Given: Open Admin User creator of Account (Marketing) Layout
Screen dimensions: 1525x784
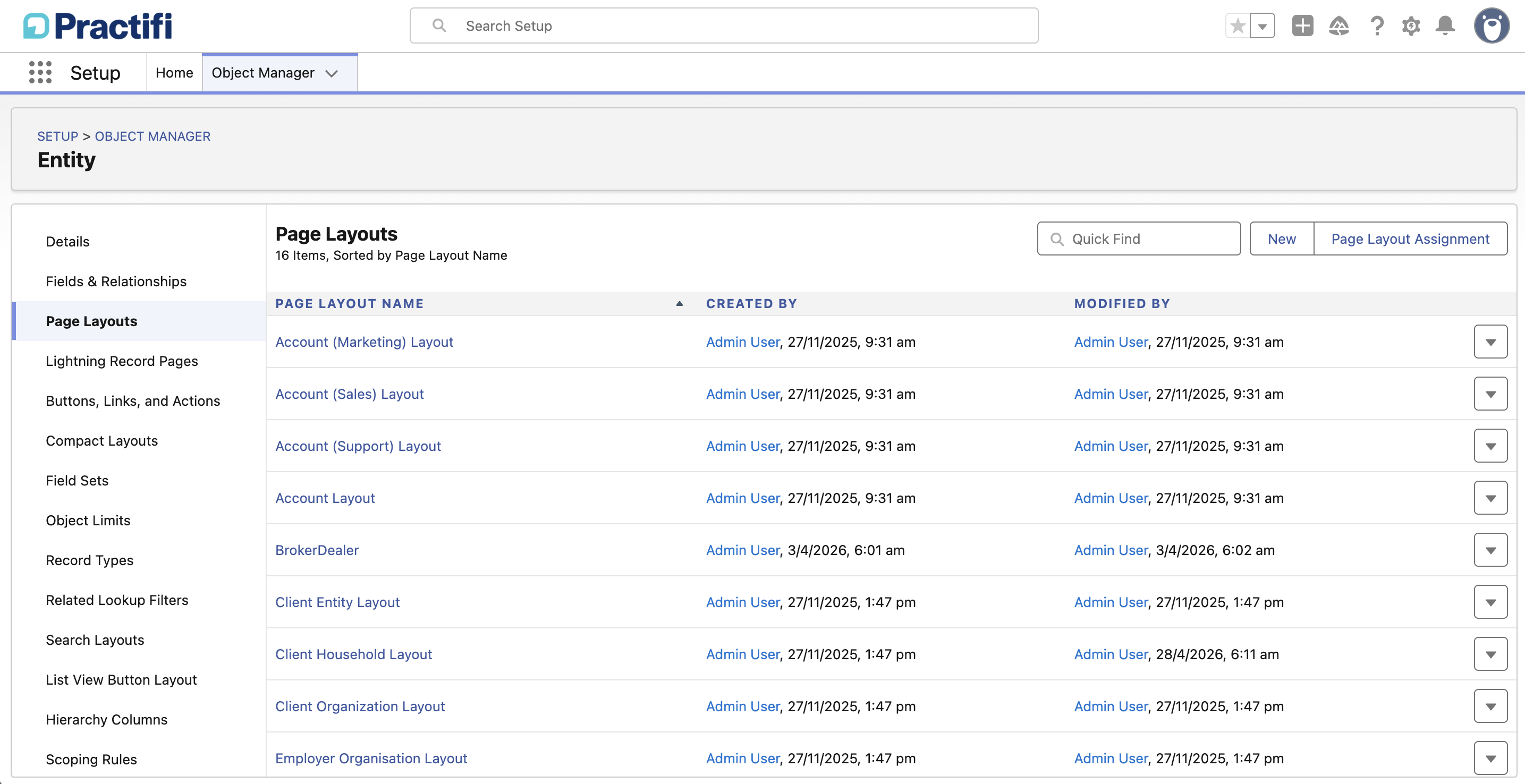Looking at the screenshot, I should (743, 342).
